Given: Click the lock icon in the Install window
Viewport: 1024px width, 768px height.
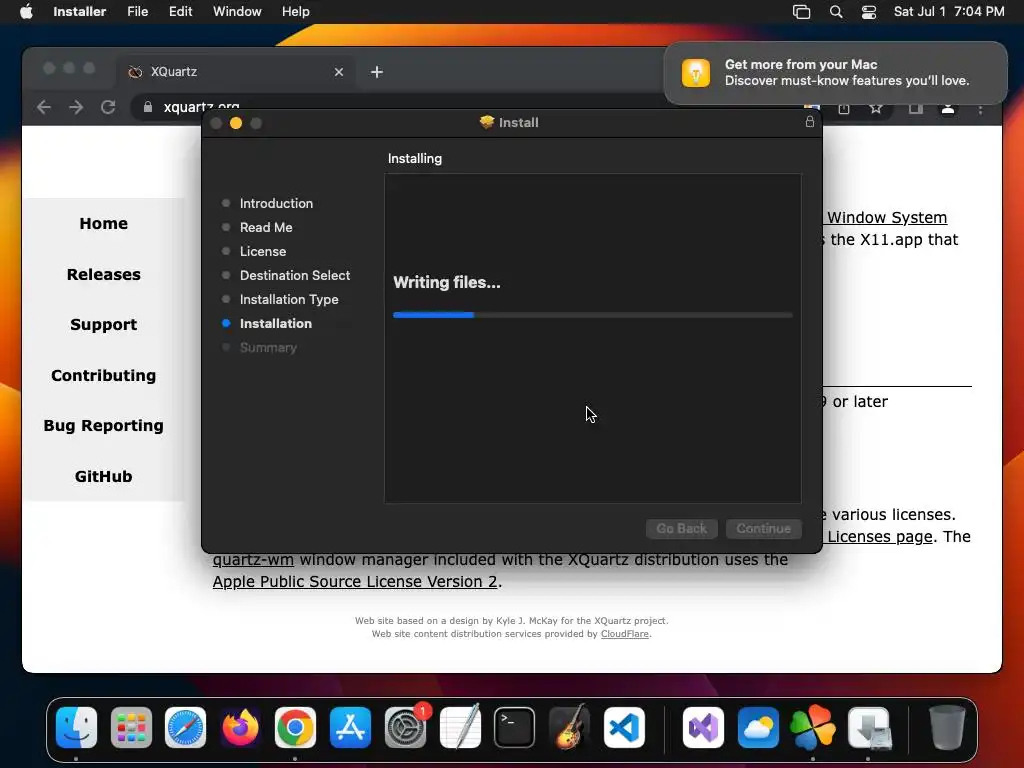Looking at the screenshot, I should click(x=810, y=122).
